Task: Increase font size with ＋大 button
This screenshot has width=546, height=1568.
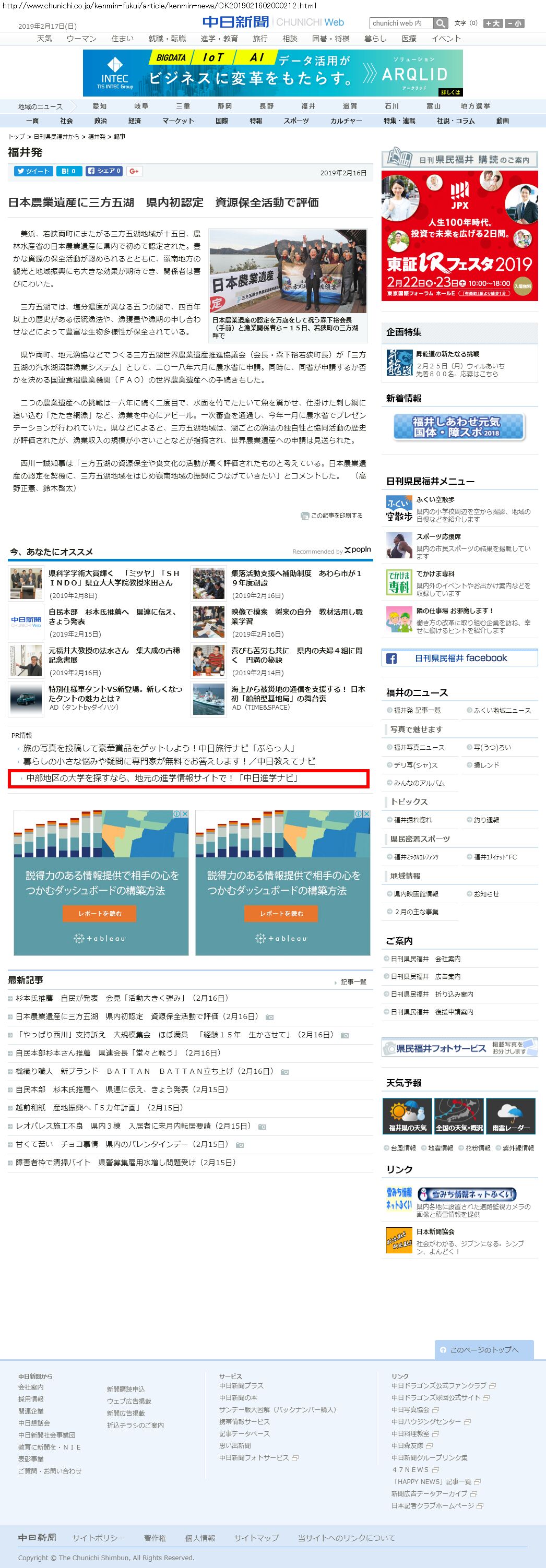Action: tap(492, 23)
